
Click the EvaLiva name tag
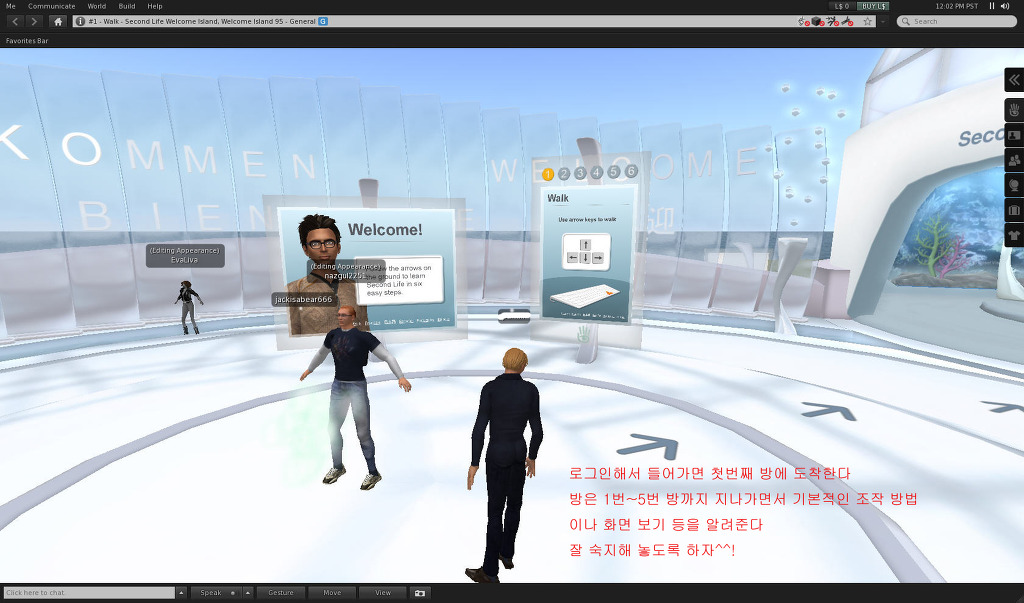click(185, 255)
